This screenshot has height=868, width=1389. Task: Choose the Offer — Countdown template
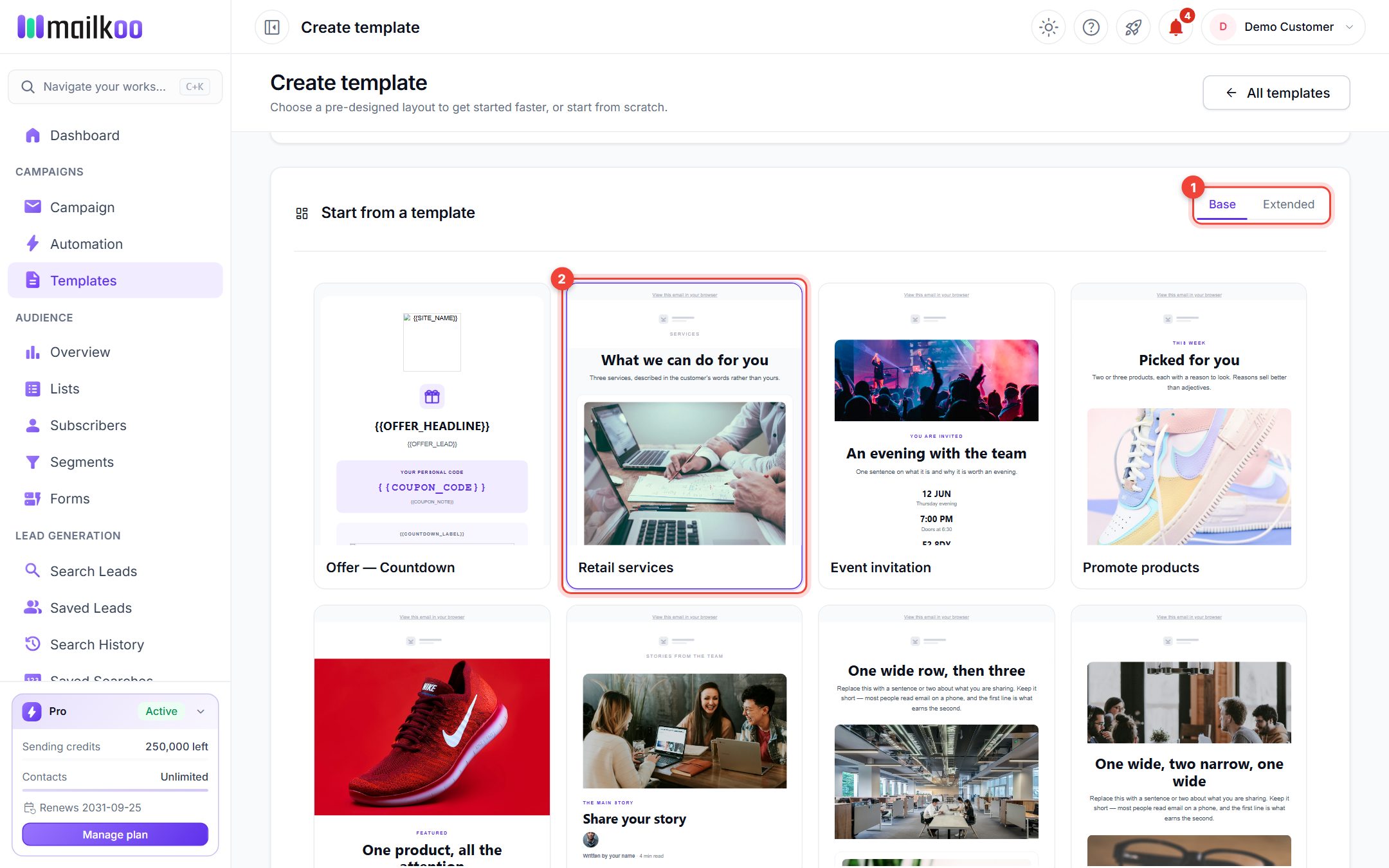click(x=432, y=435)
